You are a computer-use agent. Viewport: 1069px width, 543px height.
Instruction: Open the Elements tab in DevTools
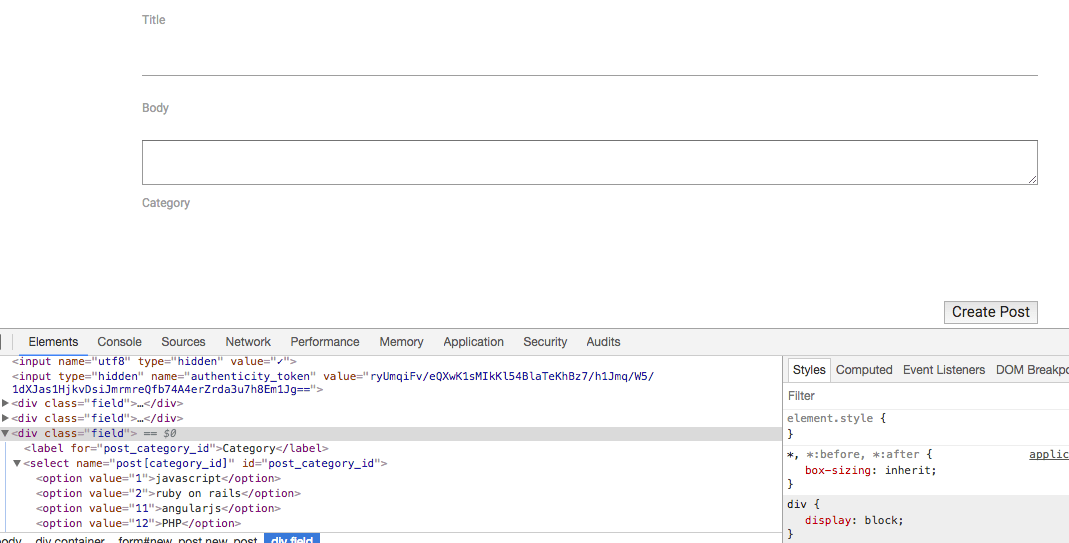pos(53,342)
